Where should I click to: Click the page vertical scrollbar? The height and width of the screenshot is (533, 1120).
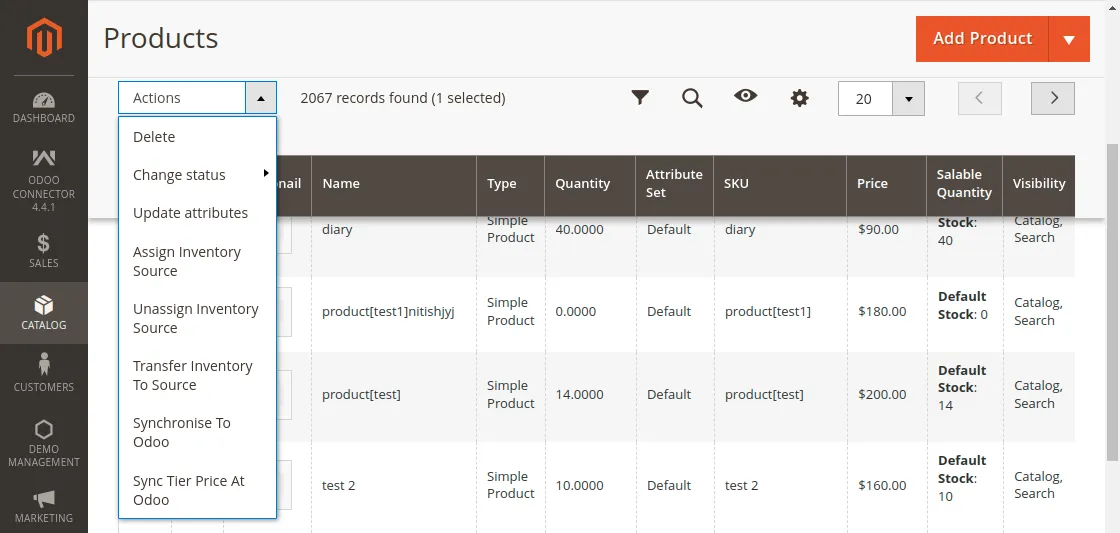click(1114, 300)
